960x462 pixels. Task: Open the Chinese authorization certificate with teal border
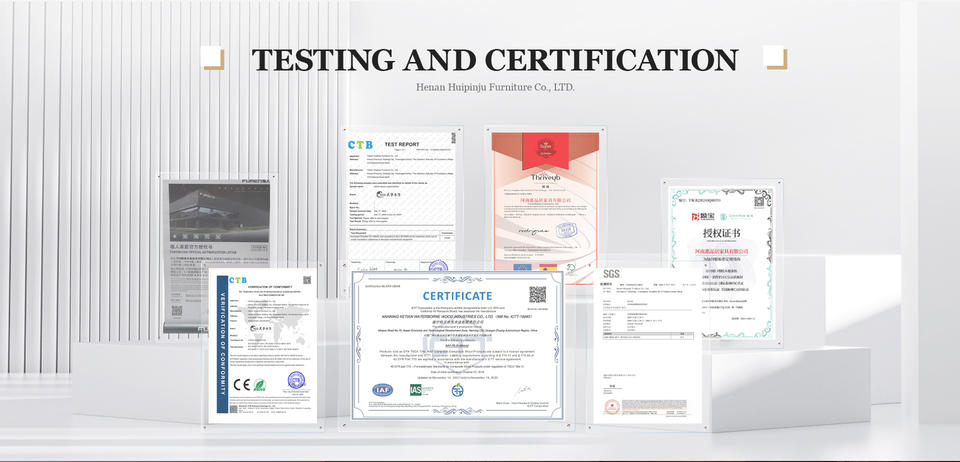click(721, 263)
